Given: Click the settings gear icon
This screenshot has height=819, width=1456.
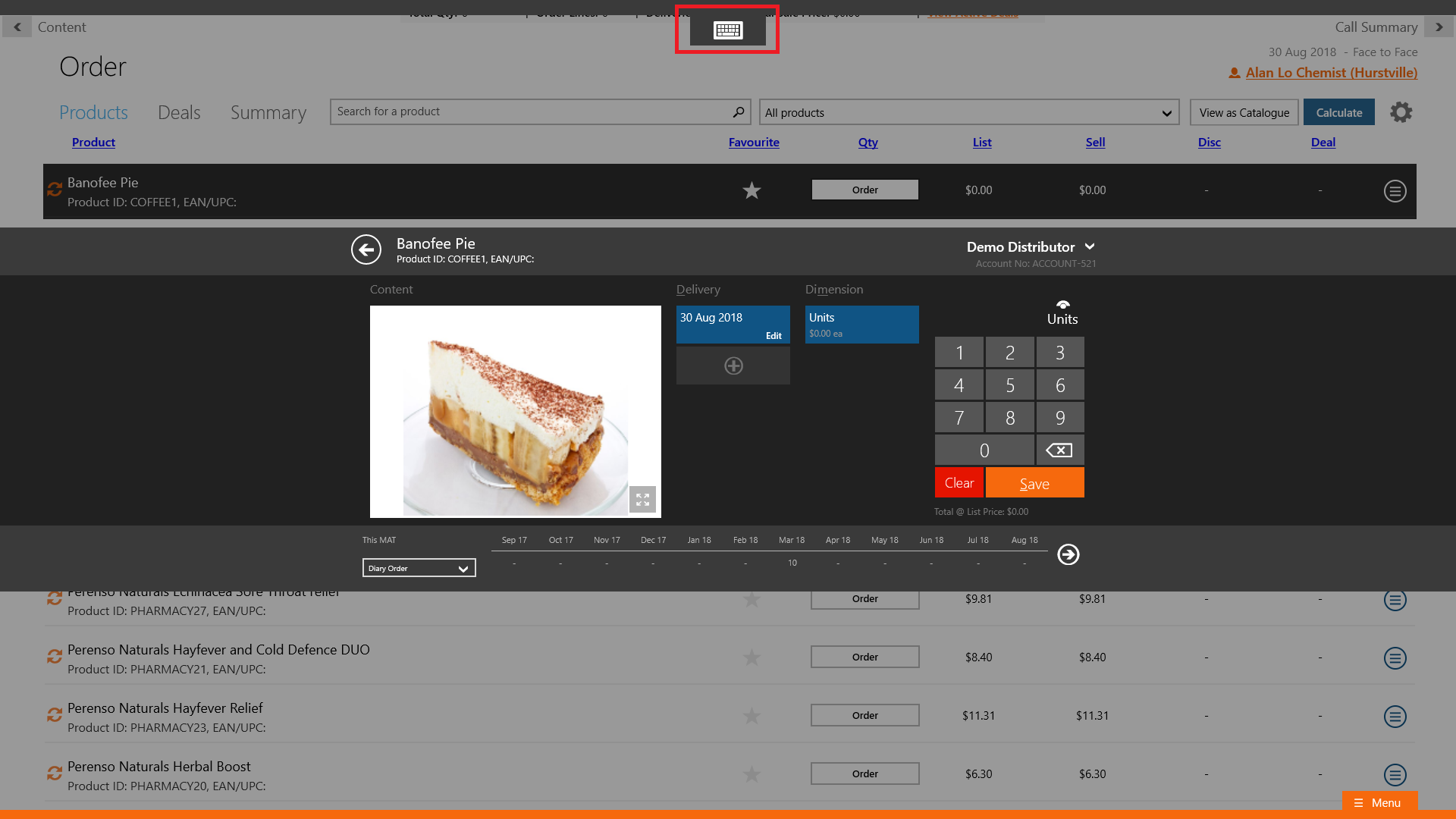Looking at the screenshot, I should tap(1401, 112).
